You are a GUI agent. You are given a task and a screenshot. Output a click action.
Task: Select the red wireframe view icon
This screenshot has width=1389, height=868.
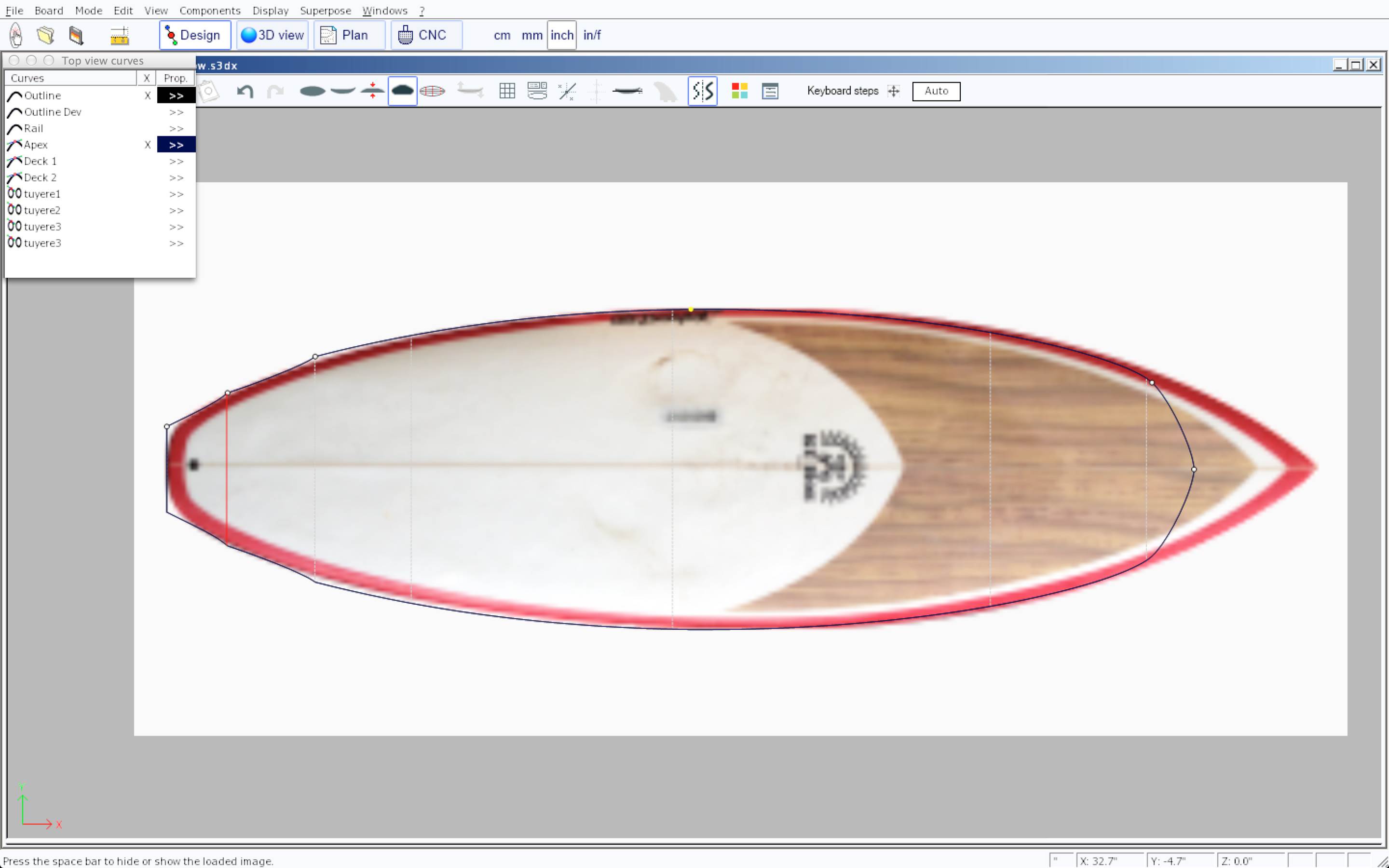tap(432, 91)
